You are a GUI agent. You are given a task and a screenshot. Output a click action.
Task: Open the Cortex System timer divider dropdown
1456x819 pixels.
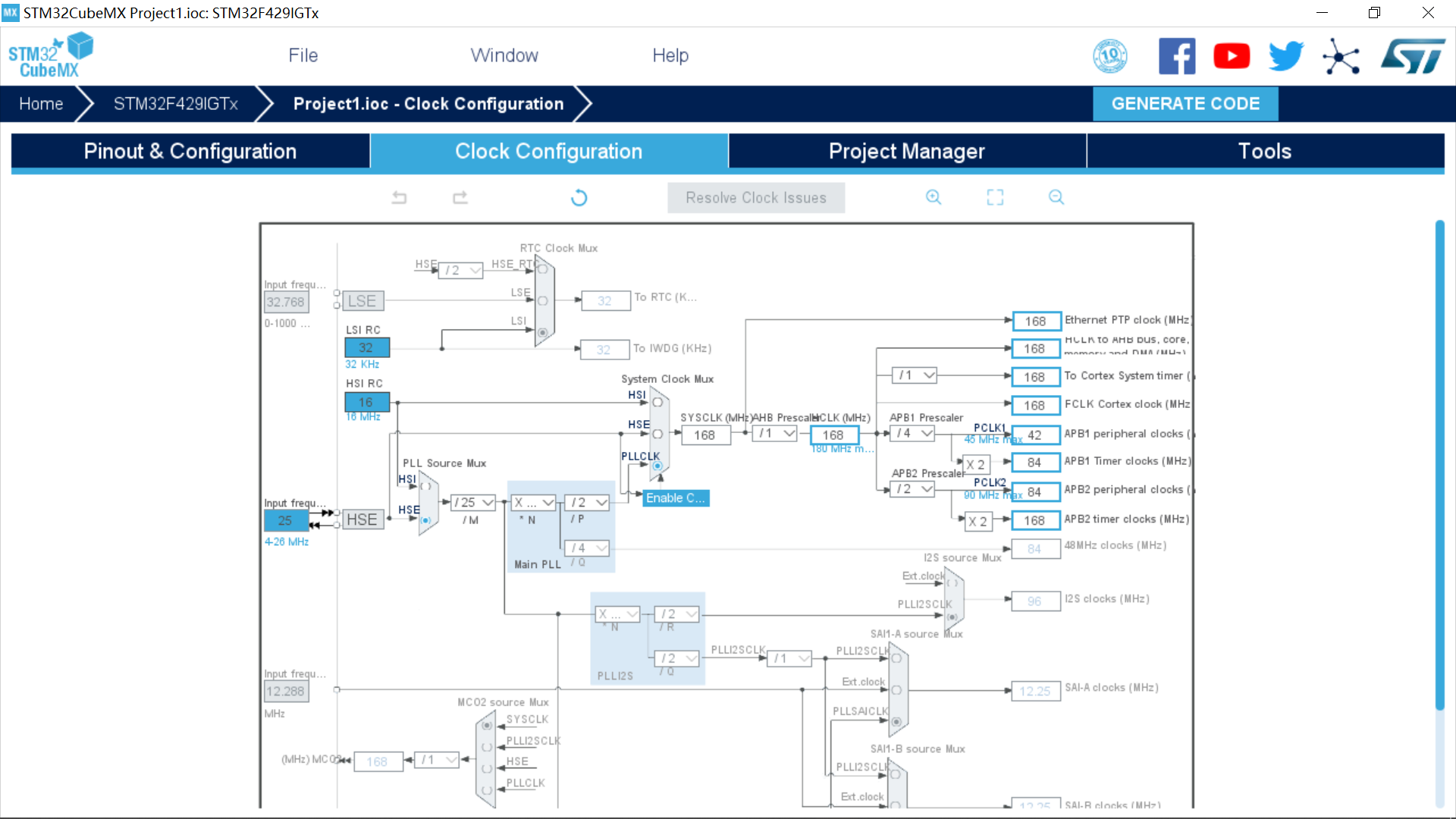coord(915,375)
